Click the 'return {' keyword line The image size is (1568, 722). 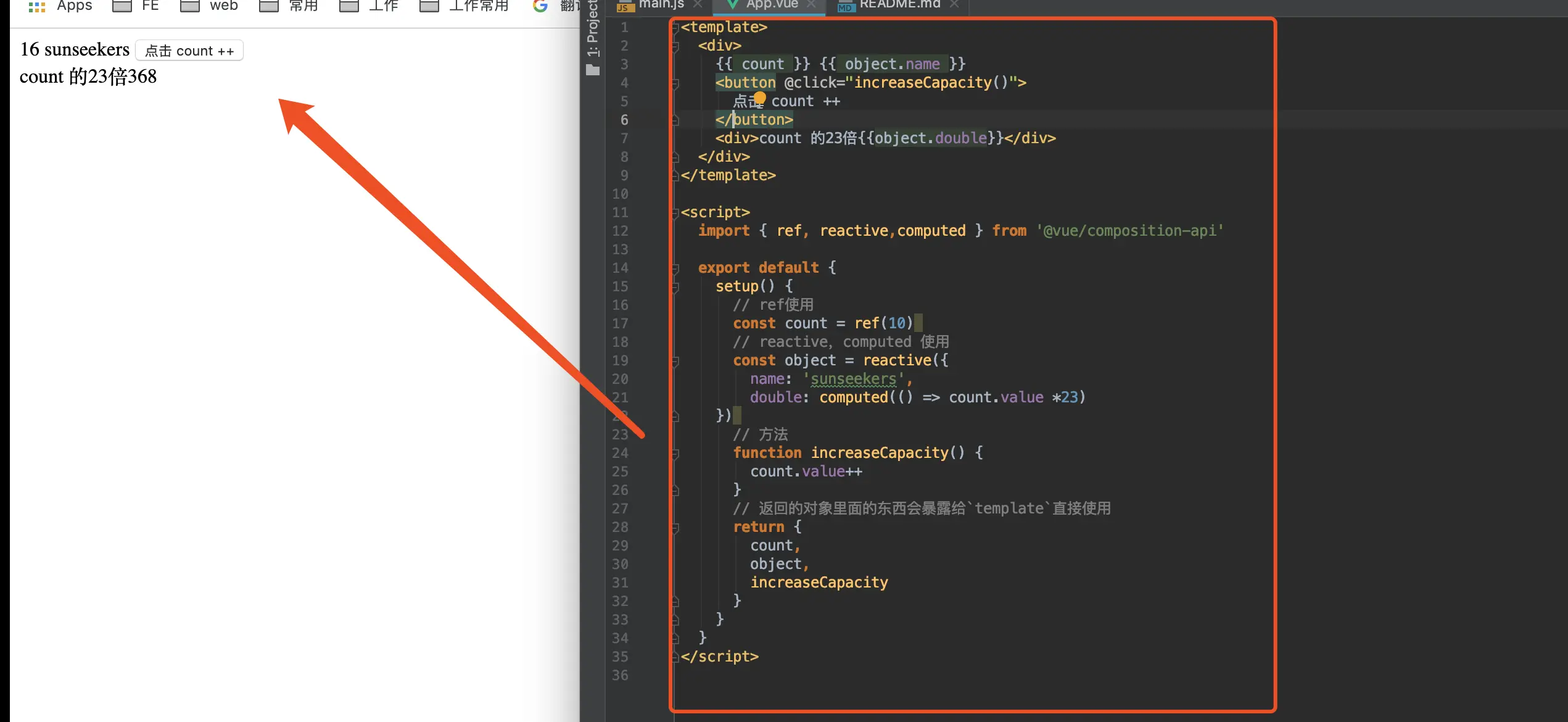[767, 527]
